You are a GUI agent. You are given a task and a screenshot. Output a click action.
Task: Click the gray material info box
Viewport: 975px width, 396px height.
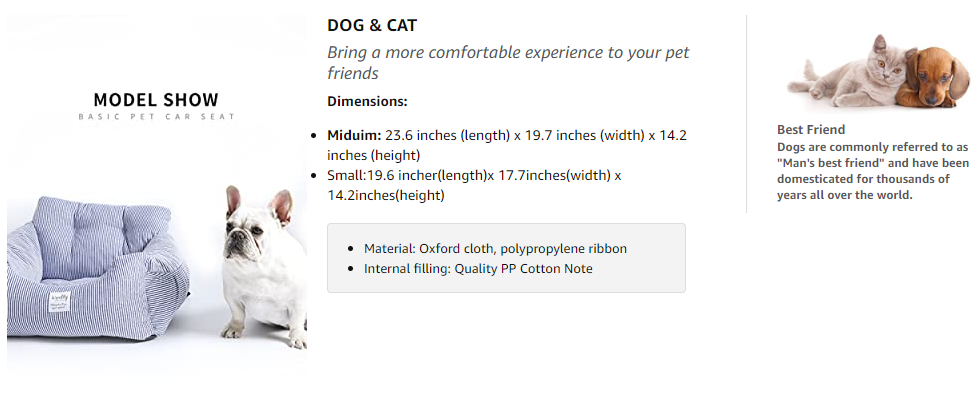click(506, 258)
